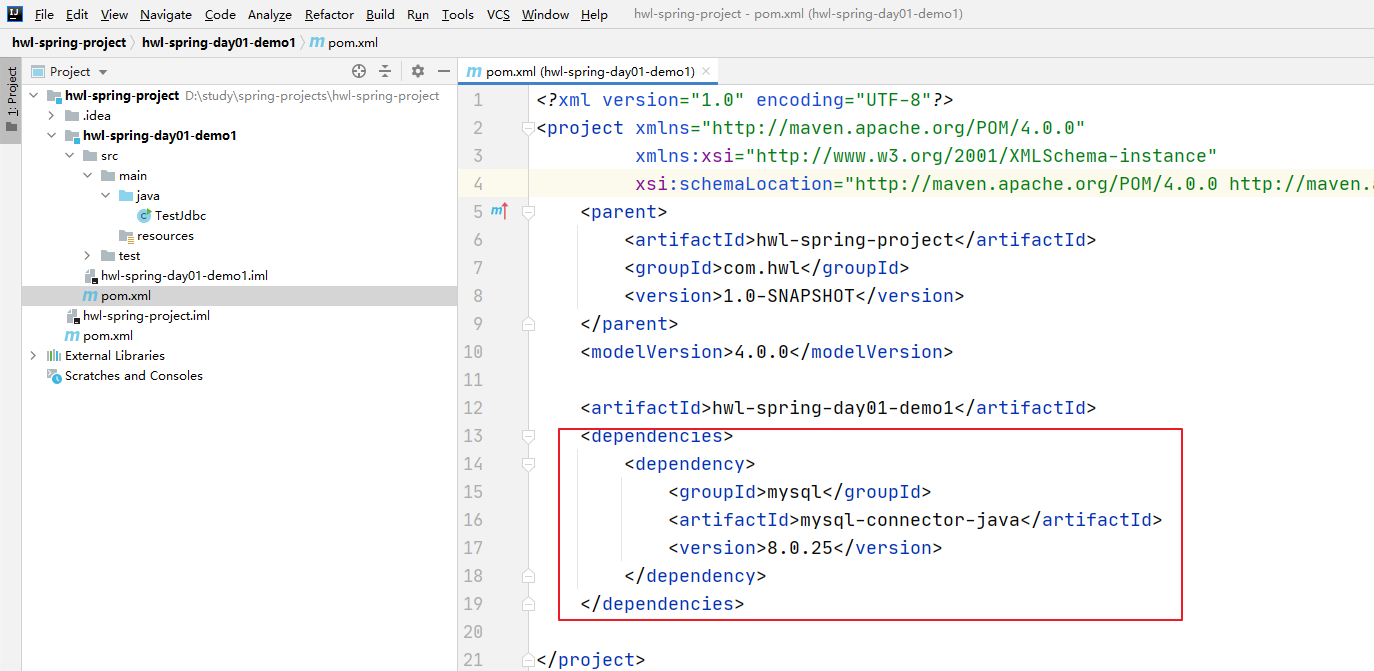Select selected pom.xml under demo1 module

(126, 296)
